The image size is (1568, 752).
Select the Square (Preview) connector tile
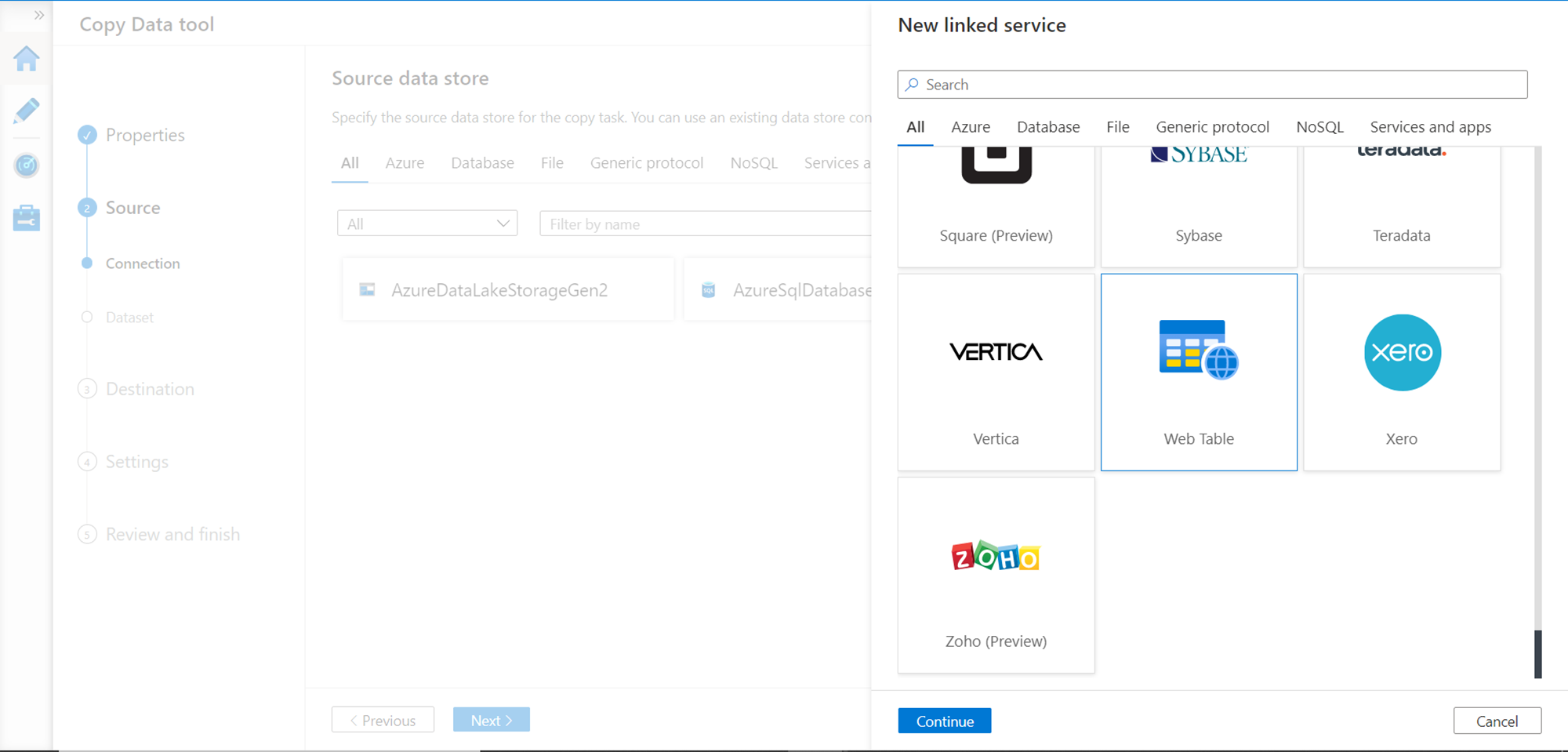click(x=996, y=207)
